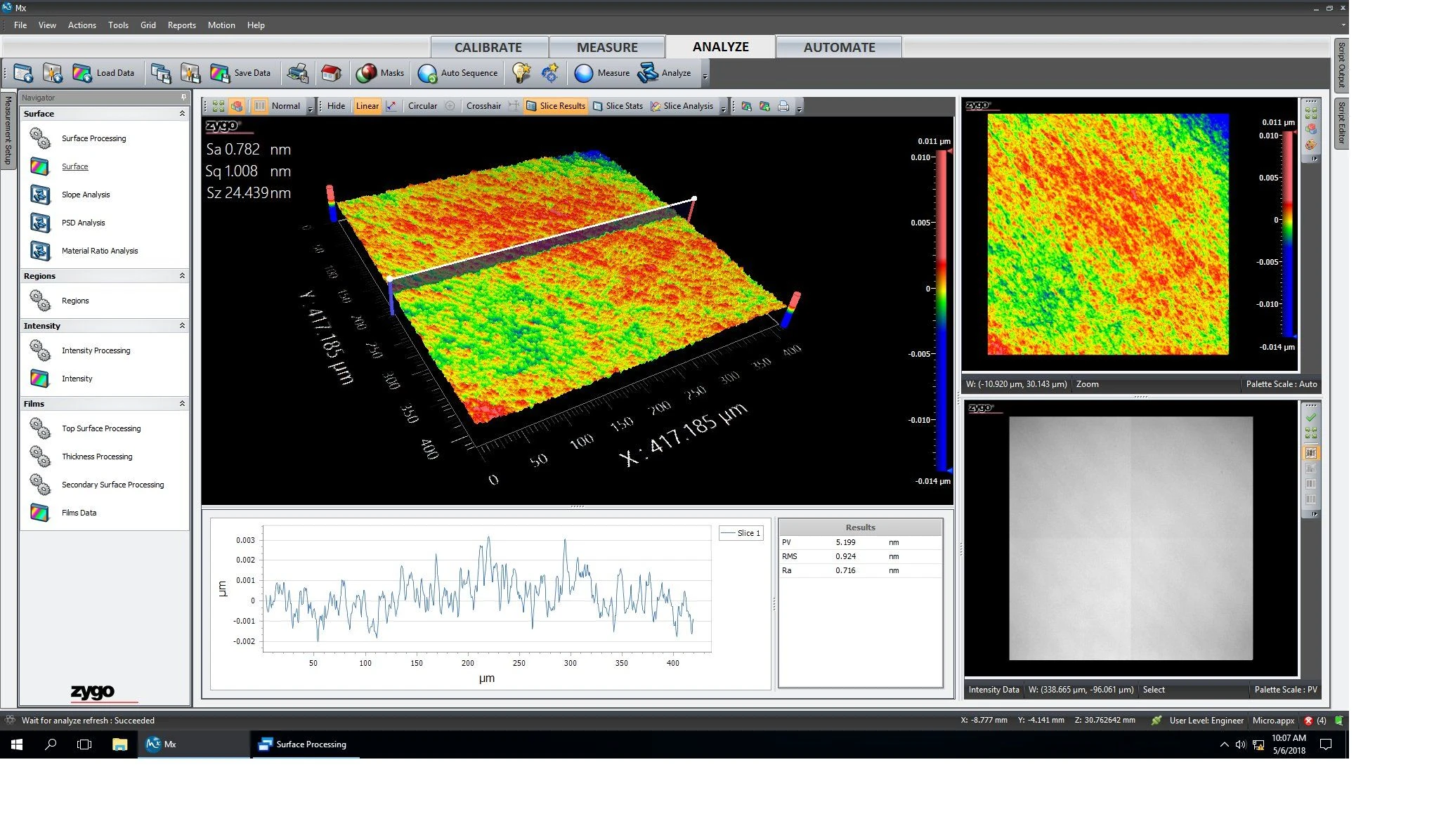Click the green checkmark beside the intensity image
Image resolution: width=1453 pixels, height=840 pixels.
pos(1311,417)
